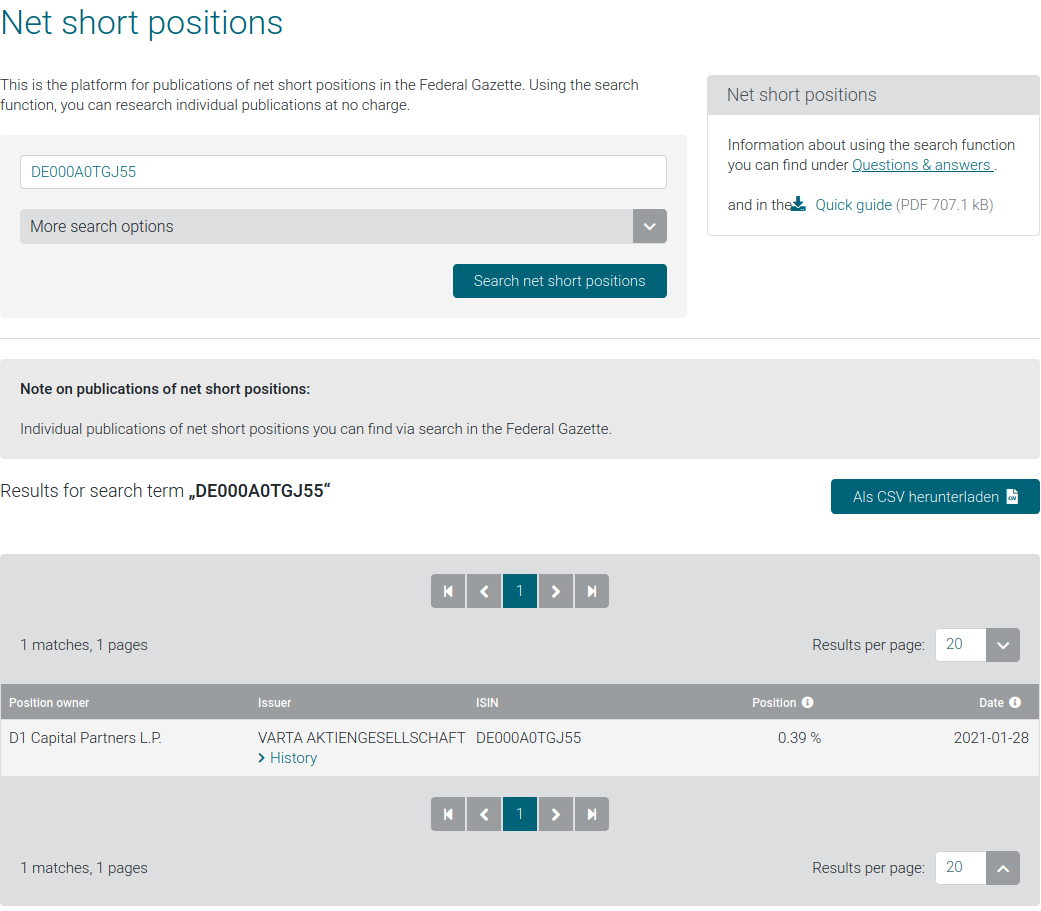Go to previous page in top pagination
Screen dimensions: 1041x911
(484, 591)
